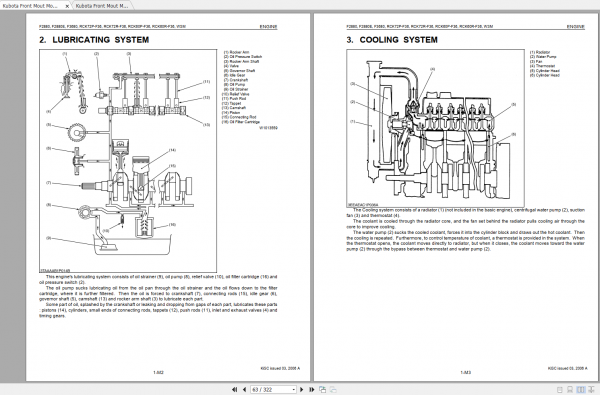This screenshot has width=600, height=395.
Task: Click the greyed-out previous view icon
Action: point(333,390)
